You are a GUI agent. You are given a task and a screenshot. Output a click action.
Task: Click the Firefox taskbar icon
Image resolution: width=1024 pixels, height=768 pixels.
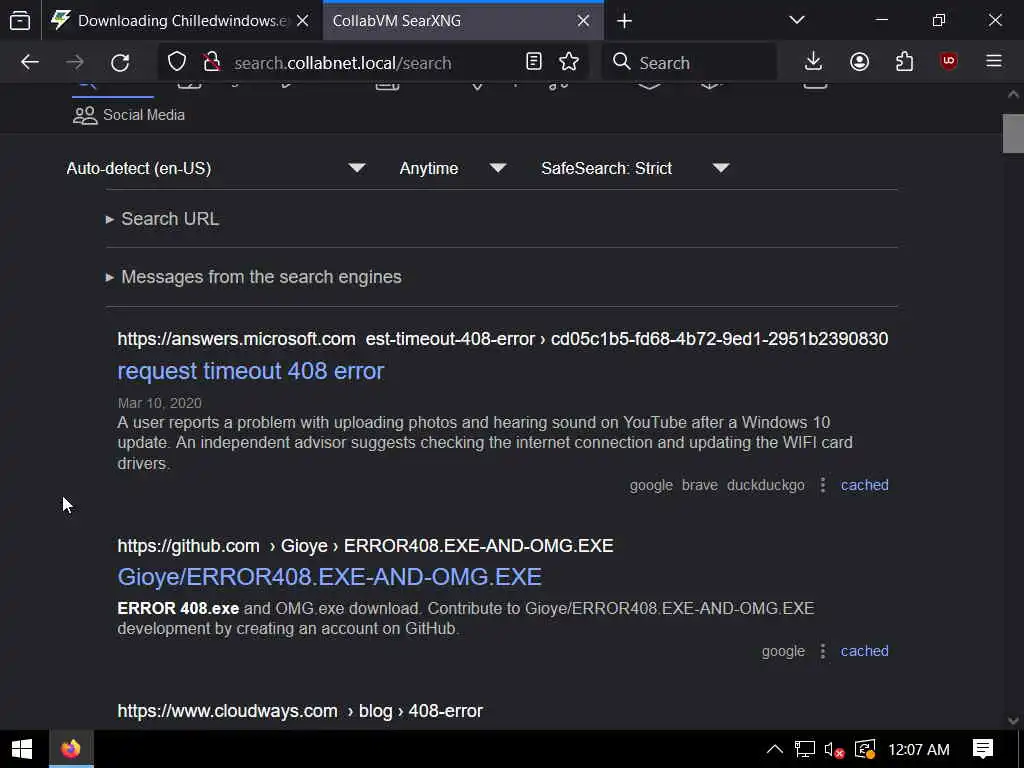pyautogui.click(x=71, y=749)
